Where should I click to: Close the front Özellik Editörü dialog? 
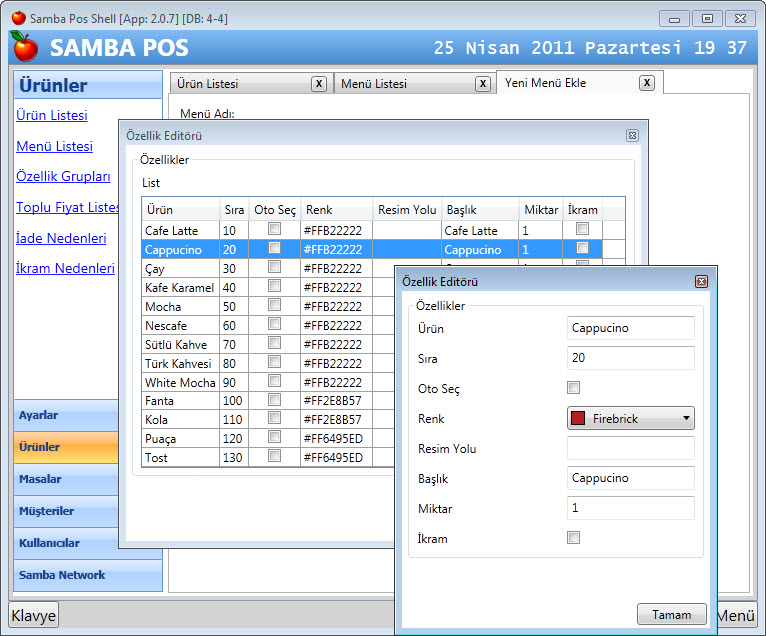(x=701, y=282)
